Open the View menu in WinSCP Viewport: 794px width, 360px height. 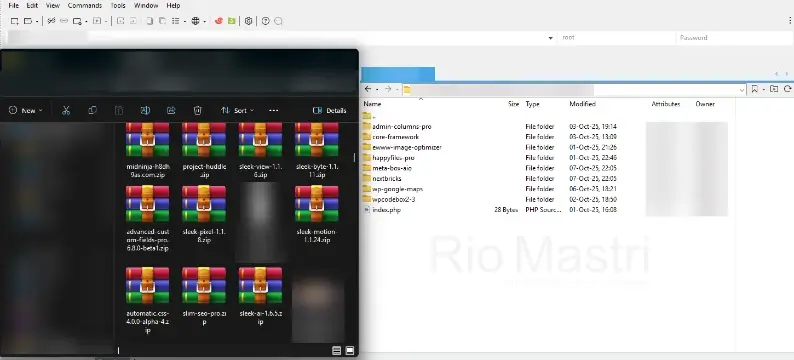point(53,6)
